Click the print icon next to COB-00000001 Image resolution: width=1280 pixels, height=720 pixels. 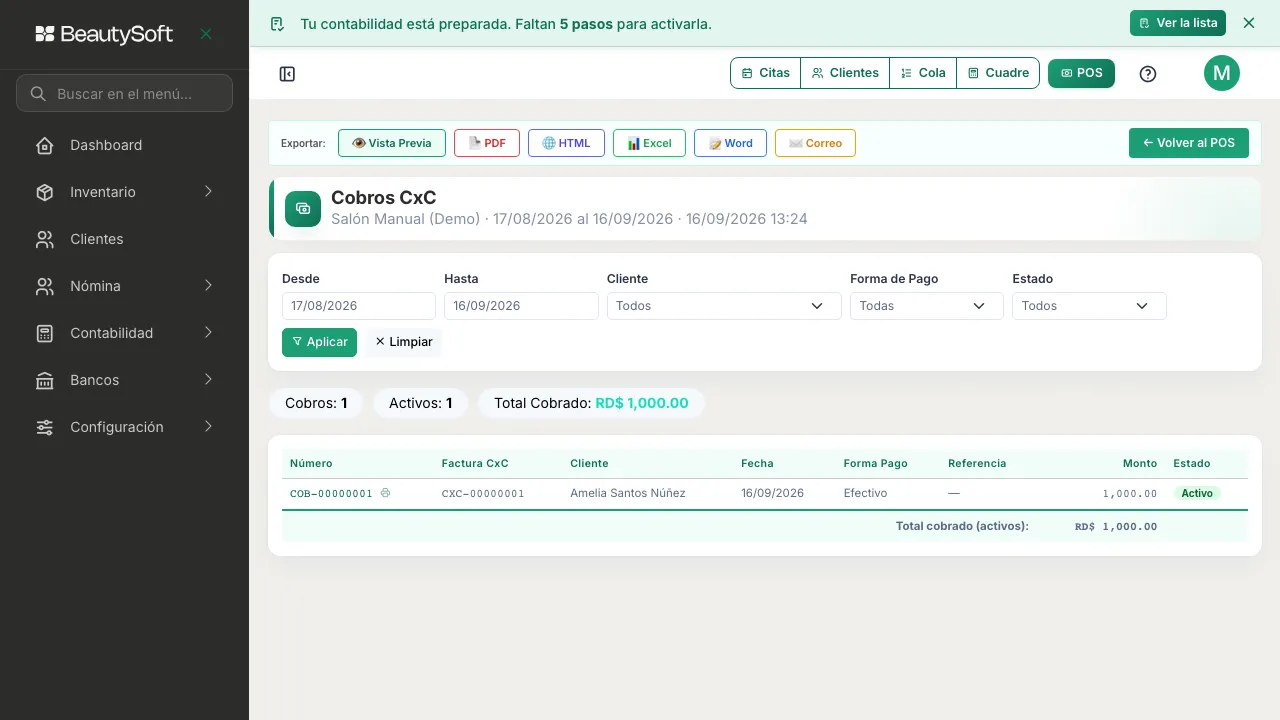[x=385, y=493]
